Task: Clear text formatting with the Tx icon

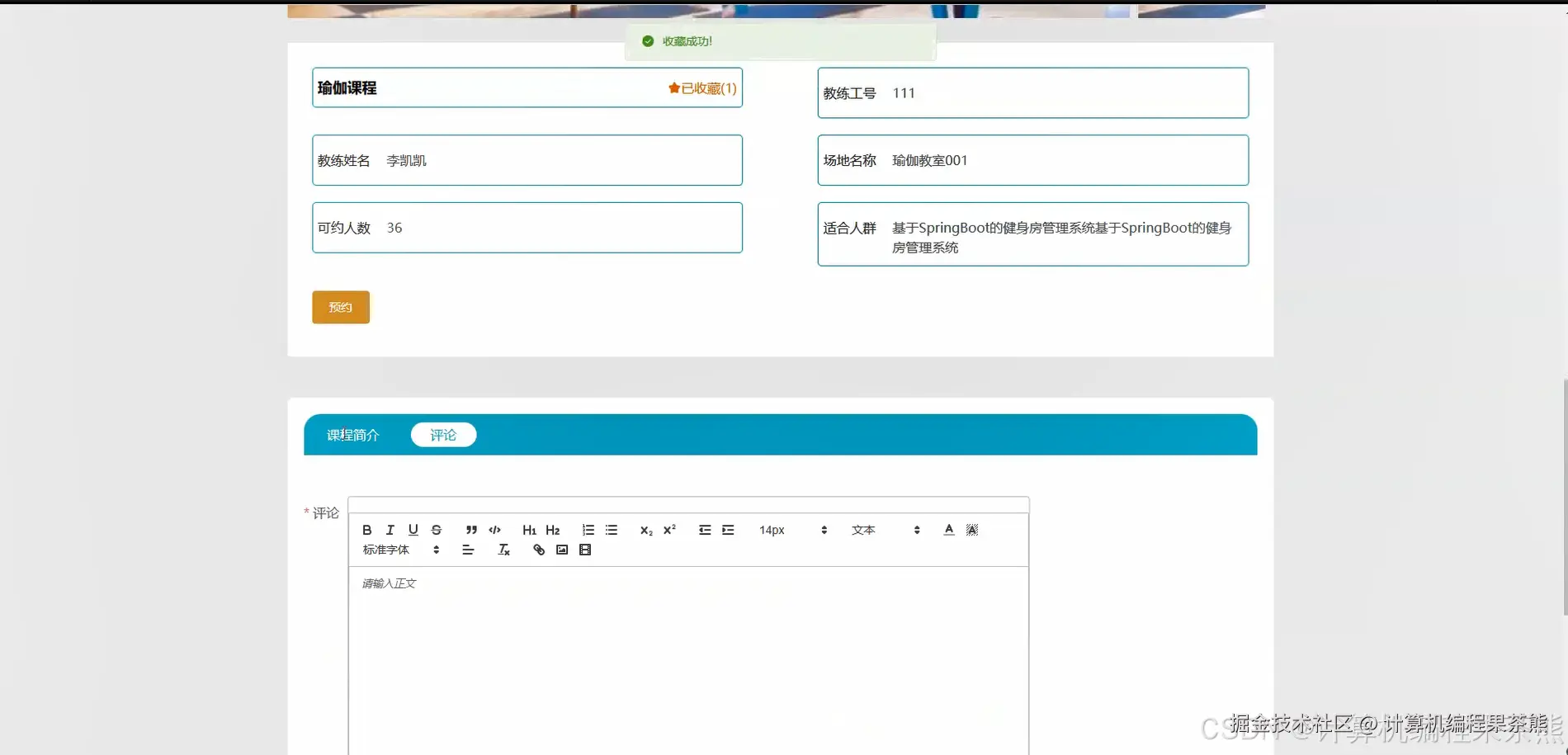Action: (503, 550)
